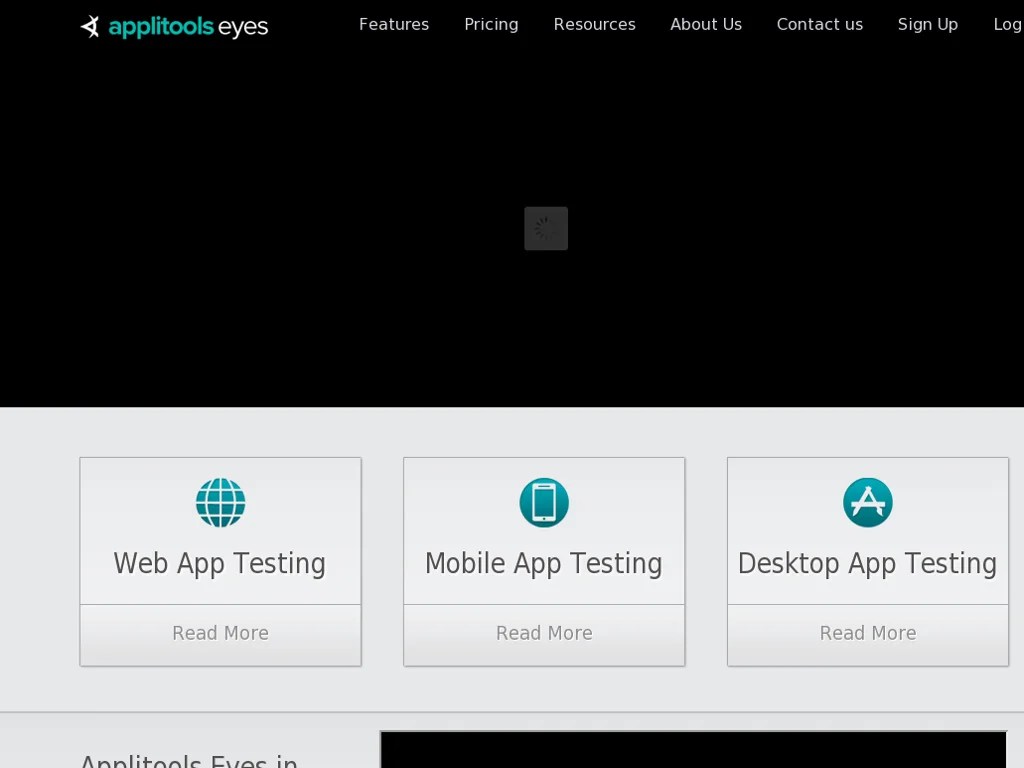Click the mobile phone icon above Mobile App Testing

[544, 503]
